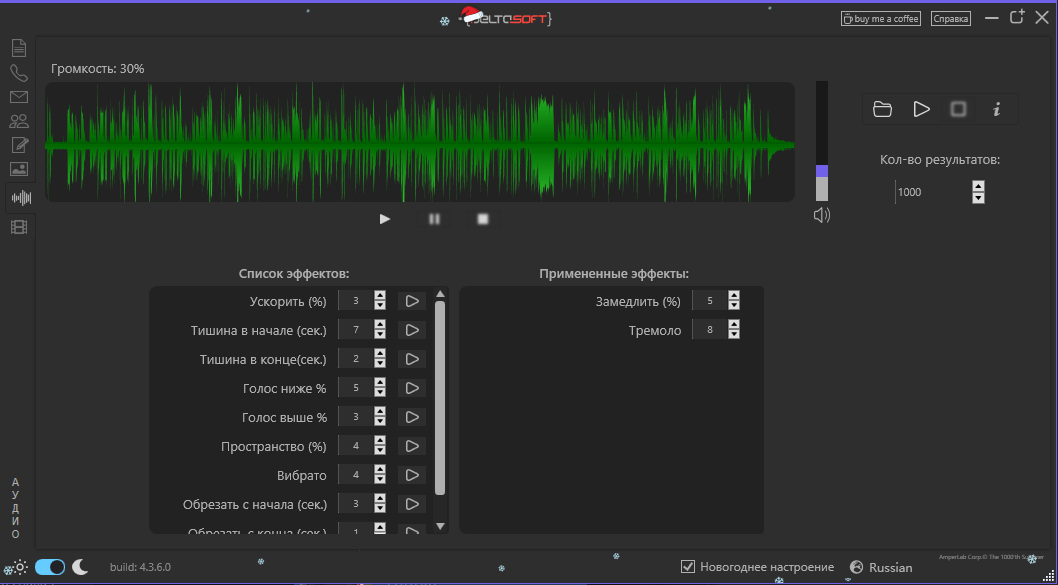1058x585 pixels.
Task: Uncheck the Новогоднее настроение checkbox
Action: pyautogui.click(x=688, y=567)
